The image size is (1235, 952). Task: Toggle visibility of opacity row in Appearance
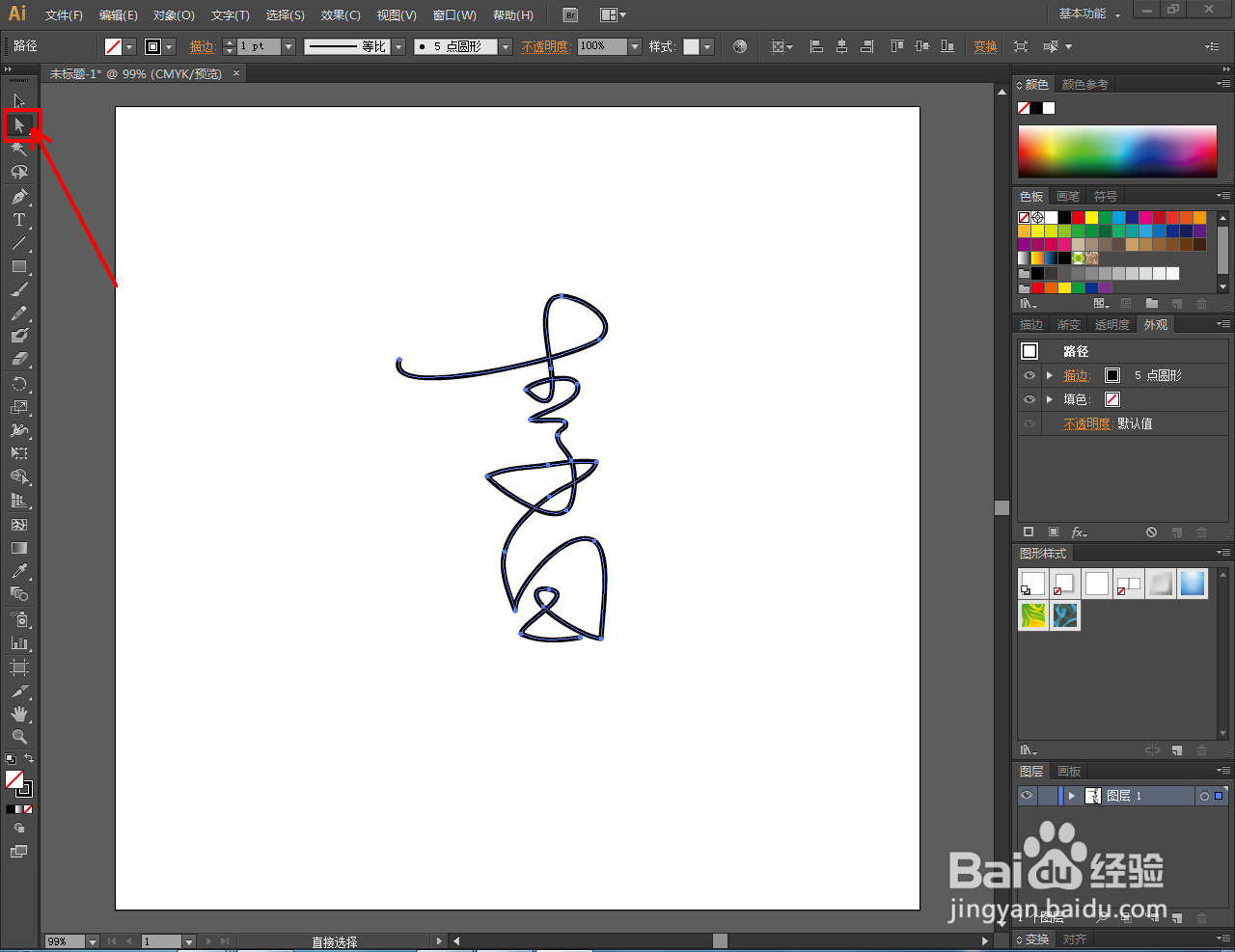coord(1029,423)
